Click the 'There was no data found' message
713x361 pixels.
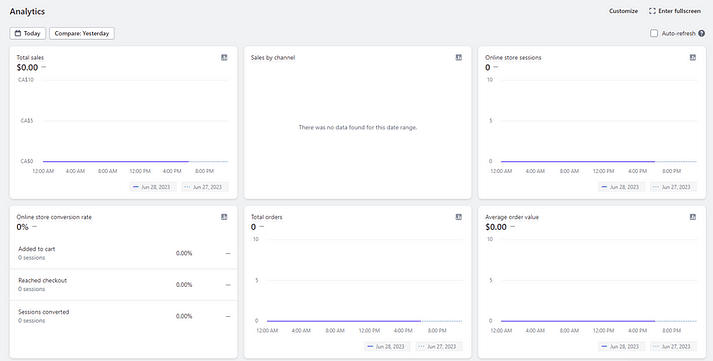coord(358,127)
